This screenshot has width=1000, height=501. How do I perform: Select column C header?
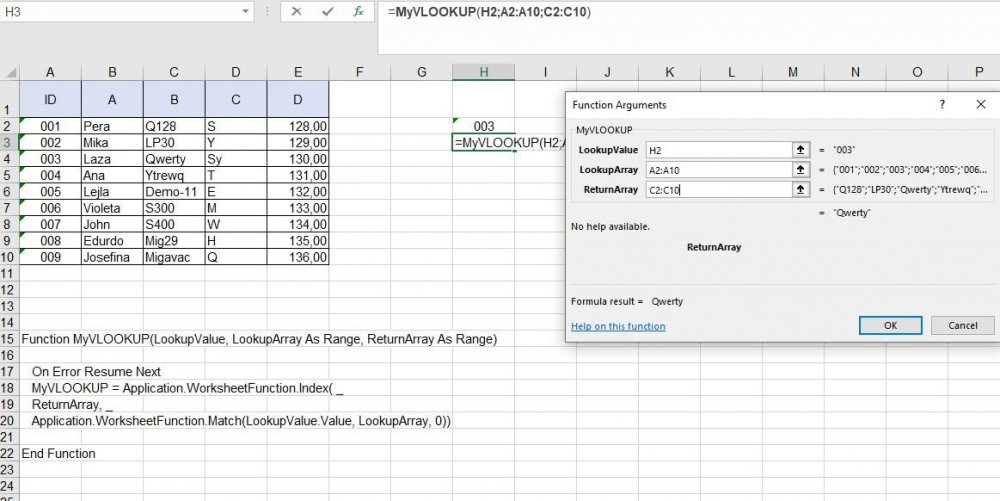[174, 73]
